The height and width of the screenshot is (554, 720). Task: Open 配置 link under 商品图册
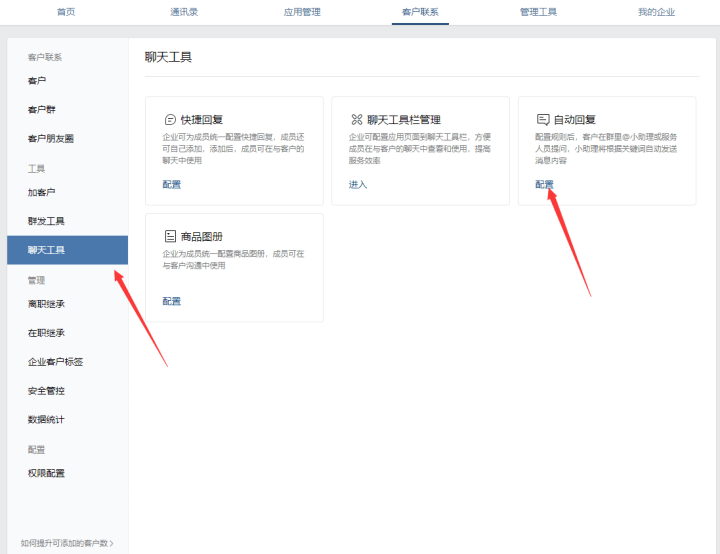pos(172,301)
